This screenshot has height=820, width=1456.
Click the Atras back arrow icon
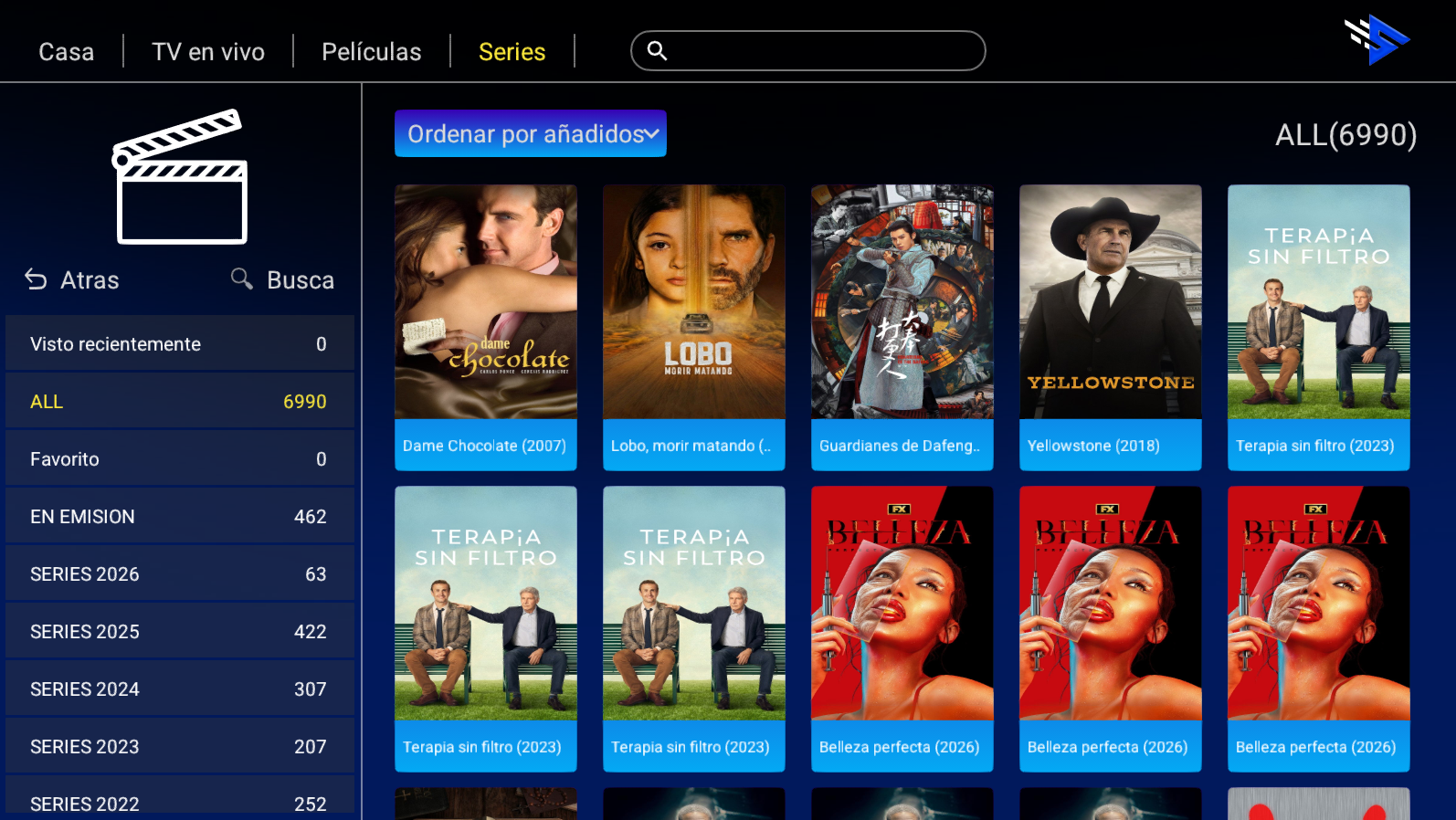tap(36, 279)
